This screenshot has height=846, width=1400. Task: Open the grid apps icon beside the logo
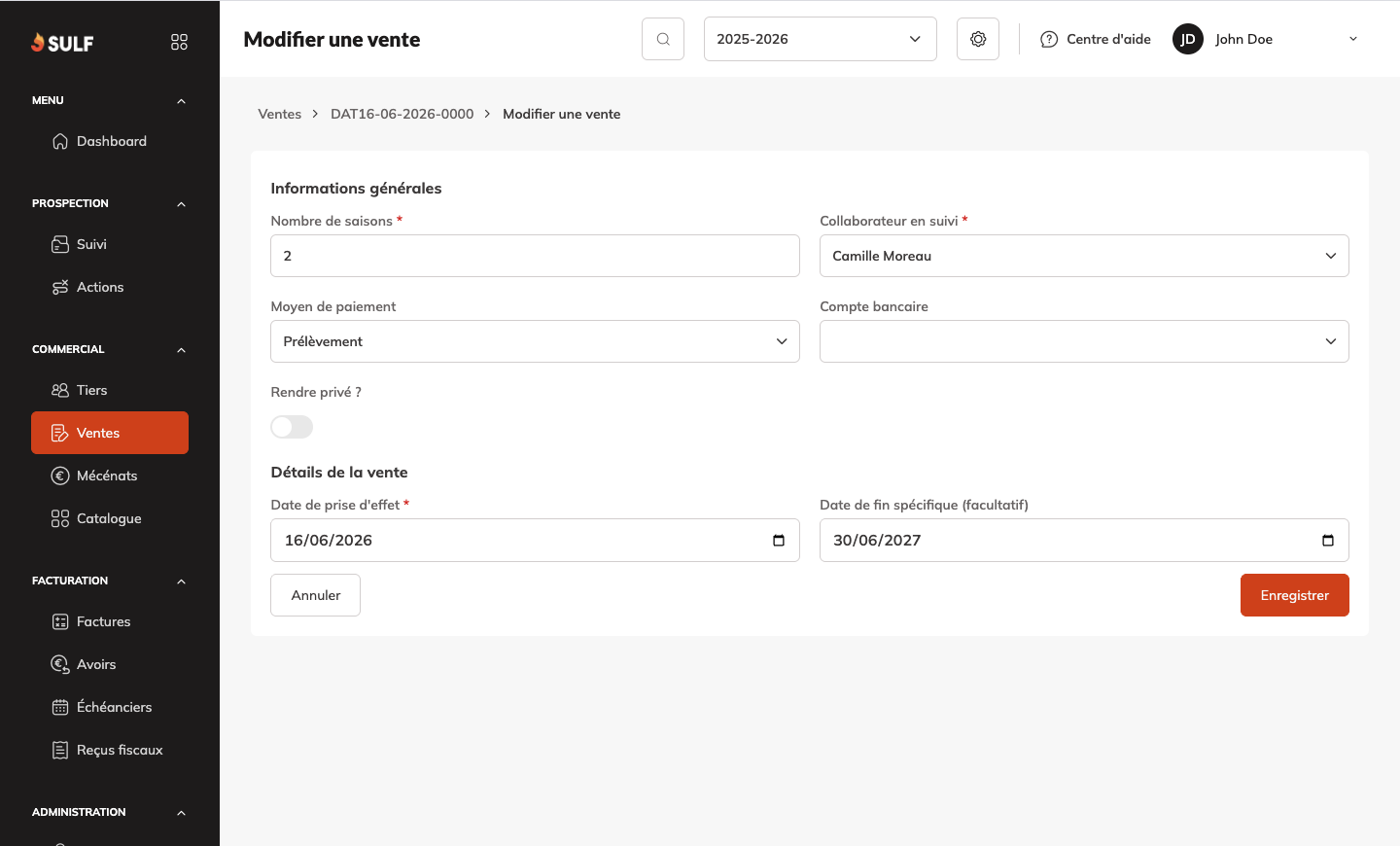179,42
